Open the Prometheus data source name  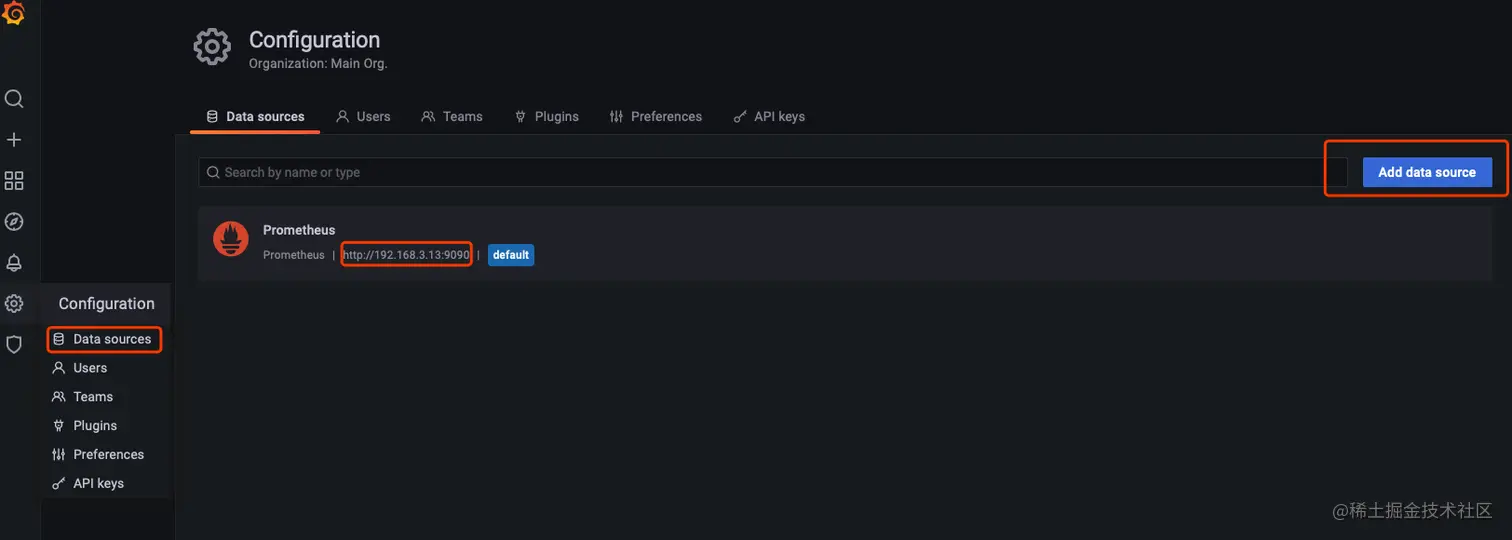299,230
